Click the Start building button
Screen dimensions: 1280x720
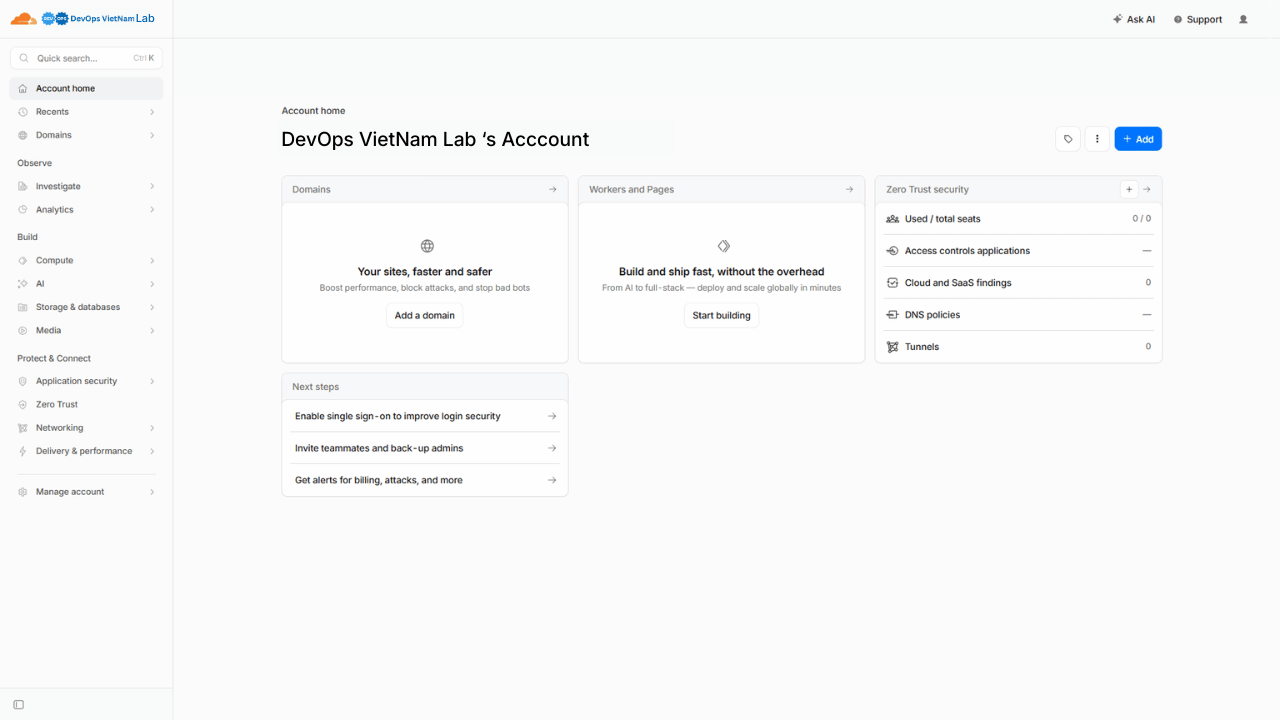pyautogui.click(x=721, y=316)
